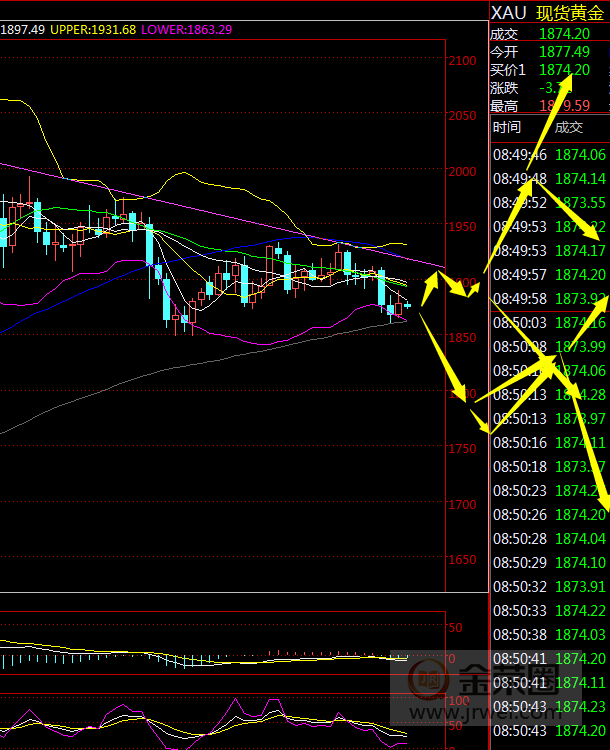The image size is (610, 750).
Task: Select the 08:50:03 tick row
Action: [548, 323]
